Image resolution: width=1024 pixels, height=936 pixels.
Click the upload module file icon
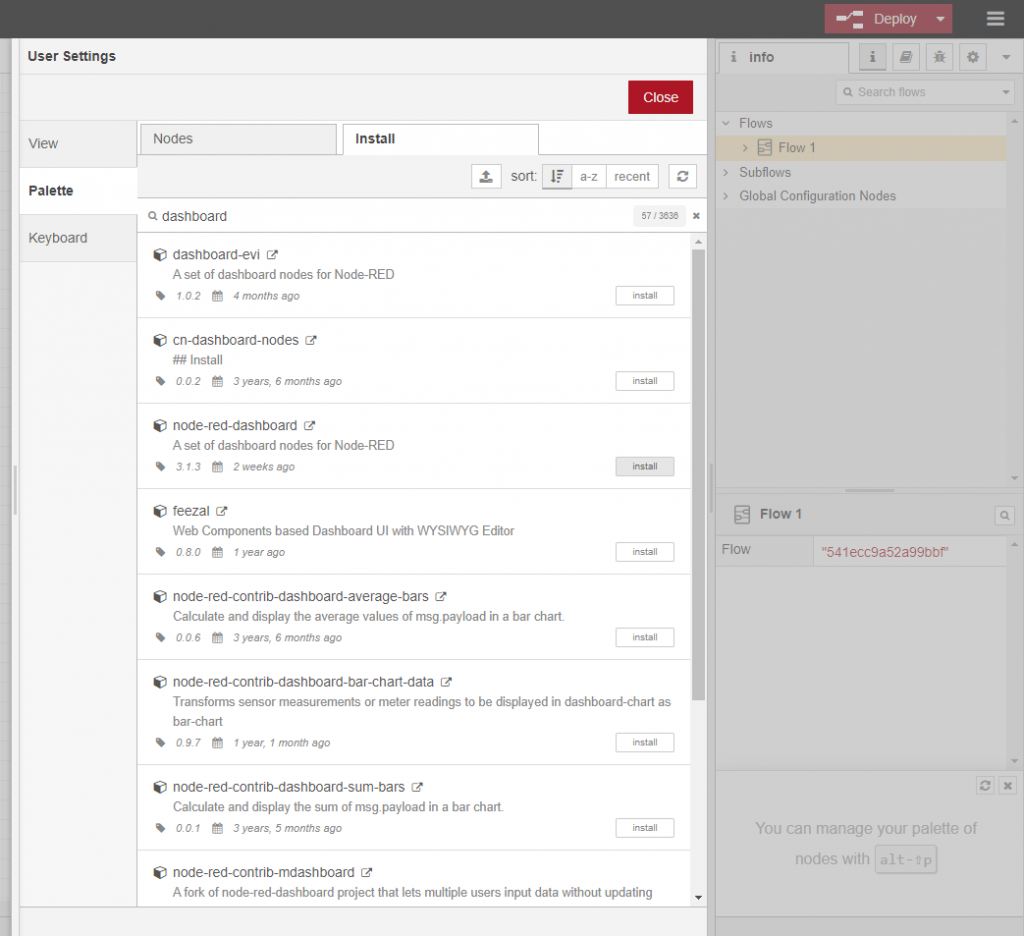486,176
